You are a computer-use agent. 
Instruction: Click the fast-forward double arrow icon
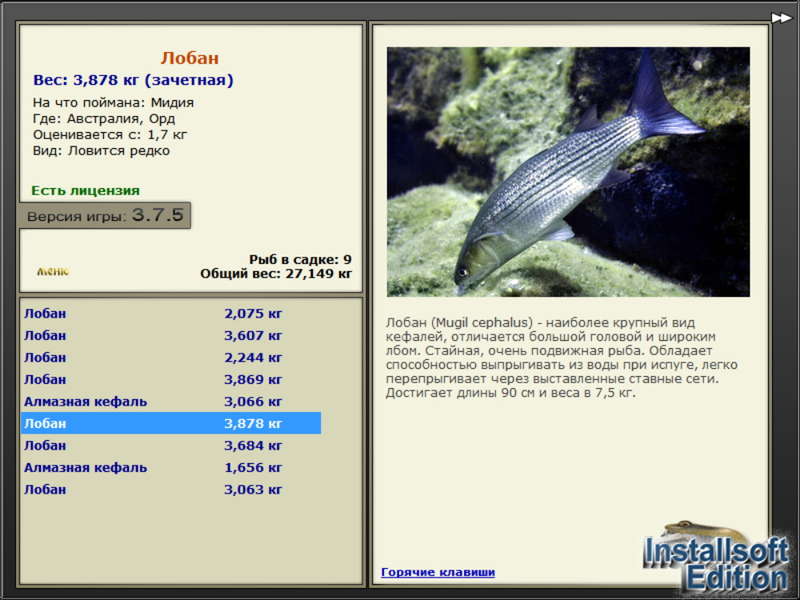coord(781,18)
